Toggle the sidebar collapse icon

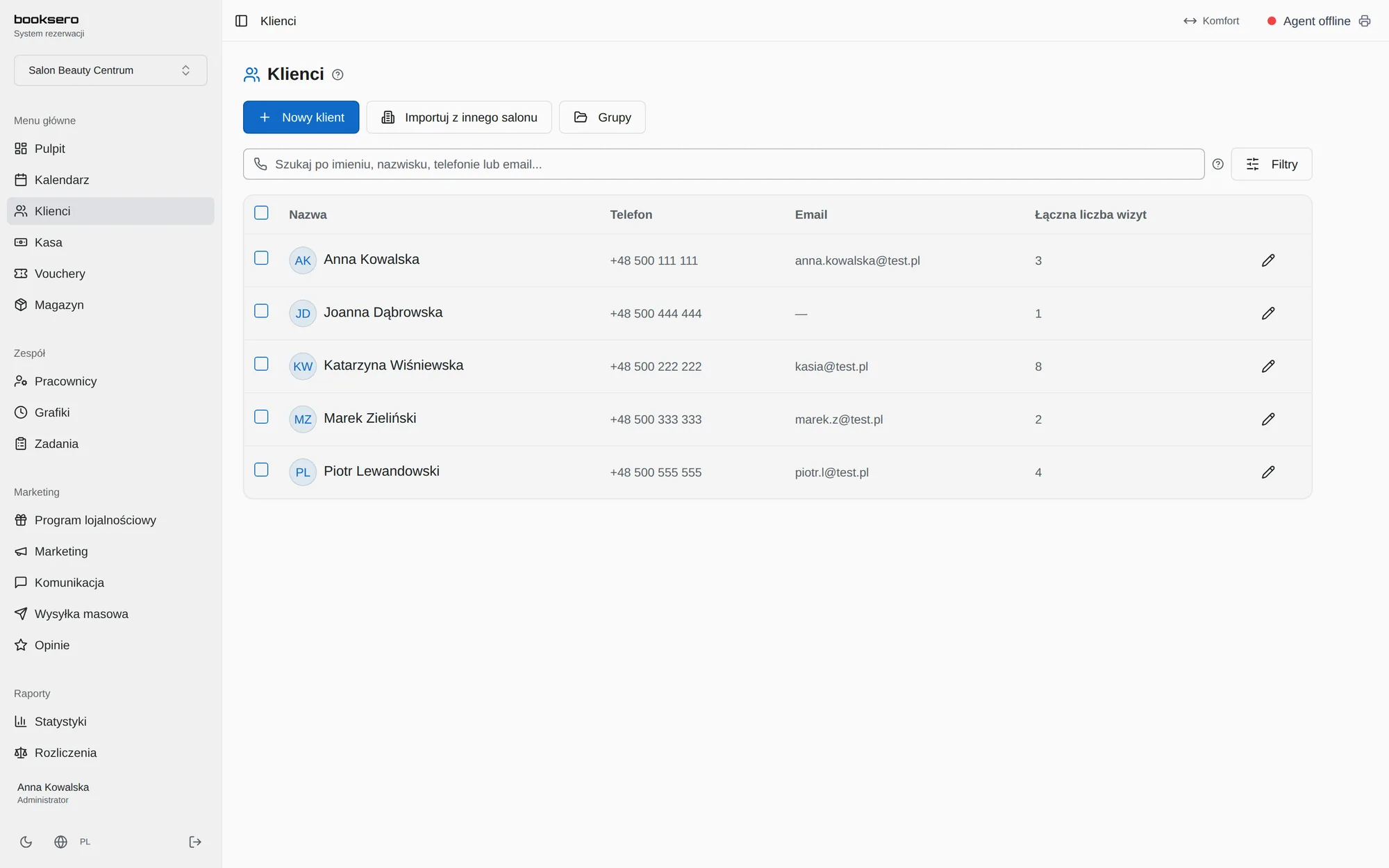(x=241, y=21)
